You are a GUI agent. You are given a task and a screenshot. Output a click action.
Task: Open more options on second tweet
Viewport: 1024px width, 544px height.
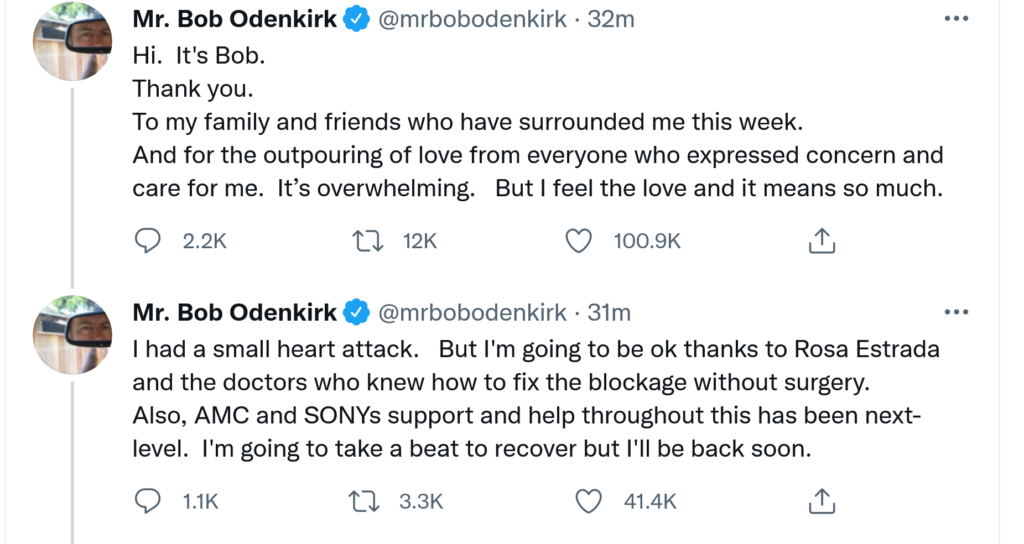(x=956, y=312)
